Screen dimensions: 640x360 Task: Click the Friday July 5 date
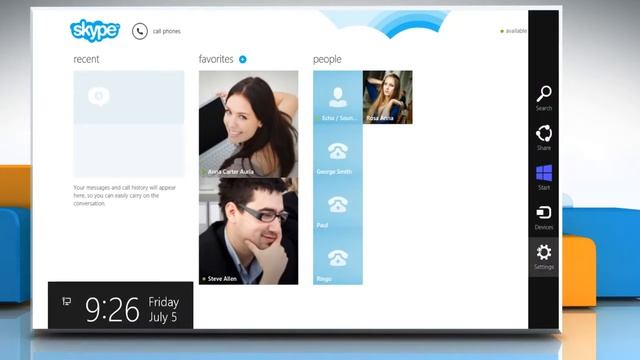pyautogui.click(x=164, y=309)
